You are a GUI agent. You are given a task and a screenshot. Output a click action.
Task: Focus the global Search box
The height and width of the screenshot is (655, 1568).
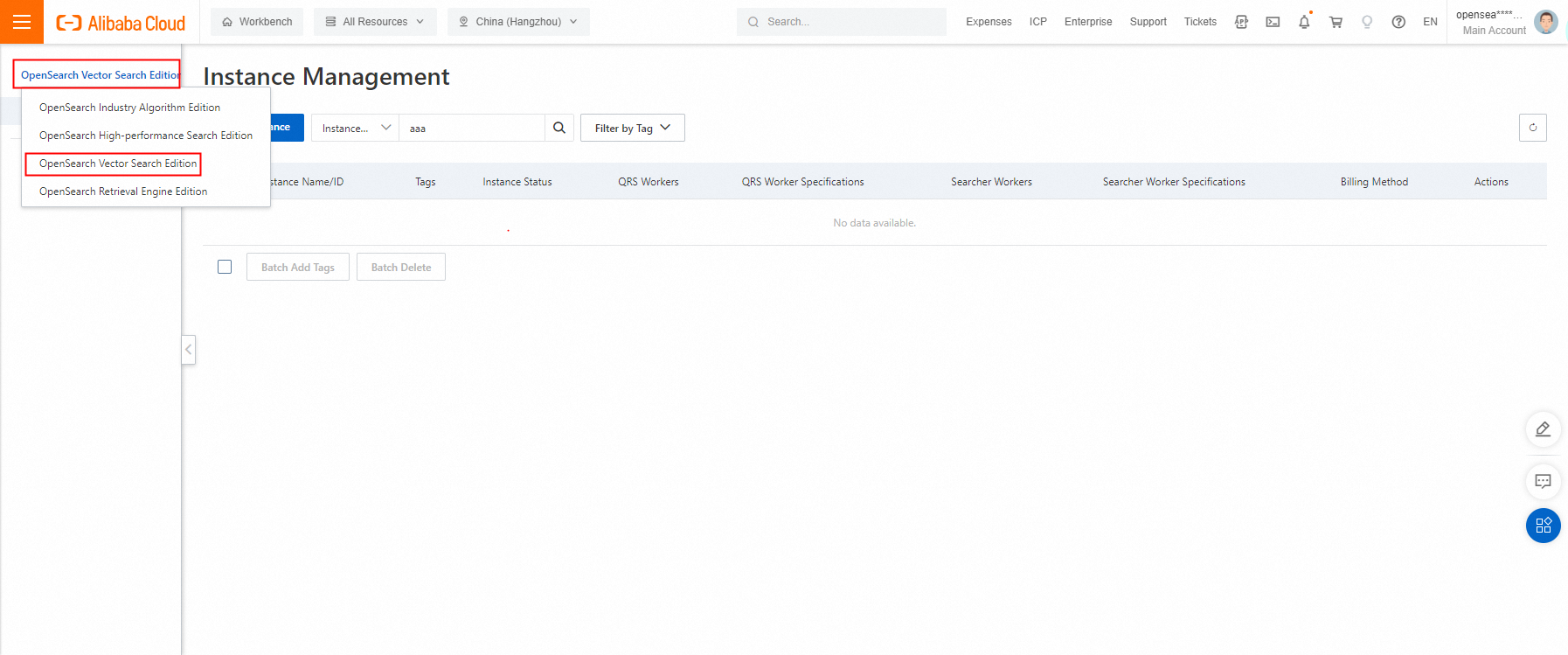coord(842,22)
